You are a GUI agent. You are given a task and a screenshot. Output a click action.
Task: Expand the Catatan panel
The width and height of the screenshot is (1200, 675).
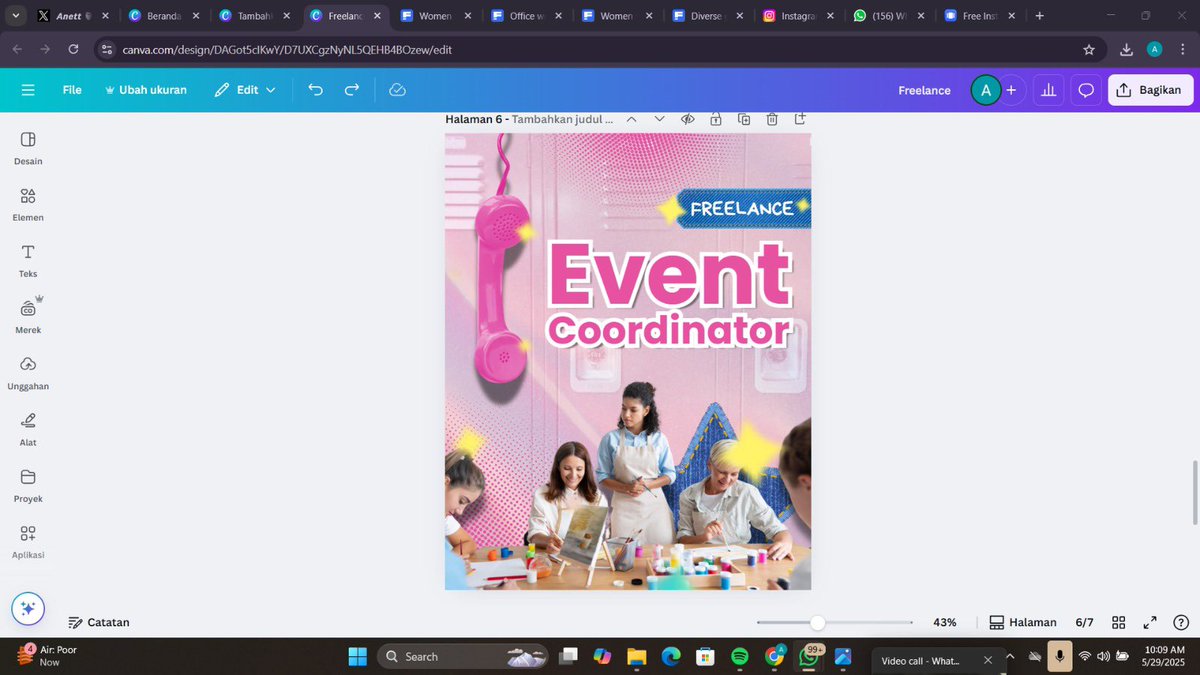point(99,621)
